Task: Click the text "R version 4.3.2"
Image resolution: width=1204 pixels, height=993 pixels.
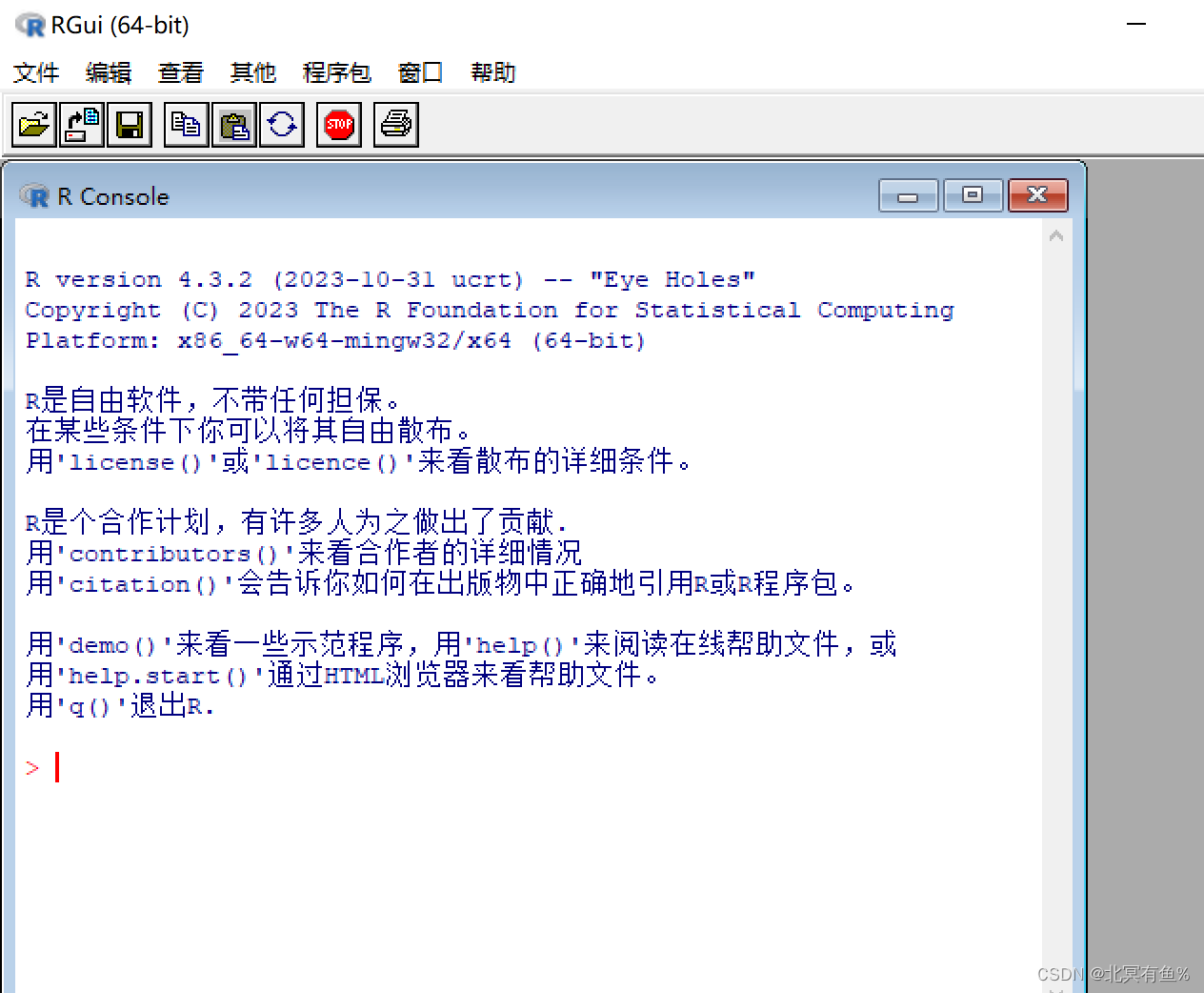Action: pos(139,279)
